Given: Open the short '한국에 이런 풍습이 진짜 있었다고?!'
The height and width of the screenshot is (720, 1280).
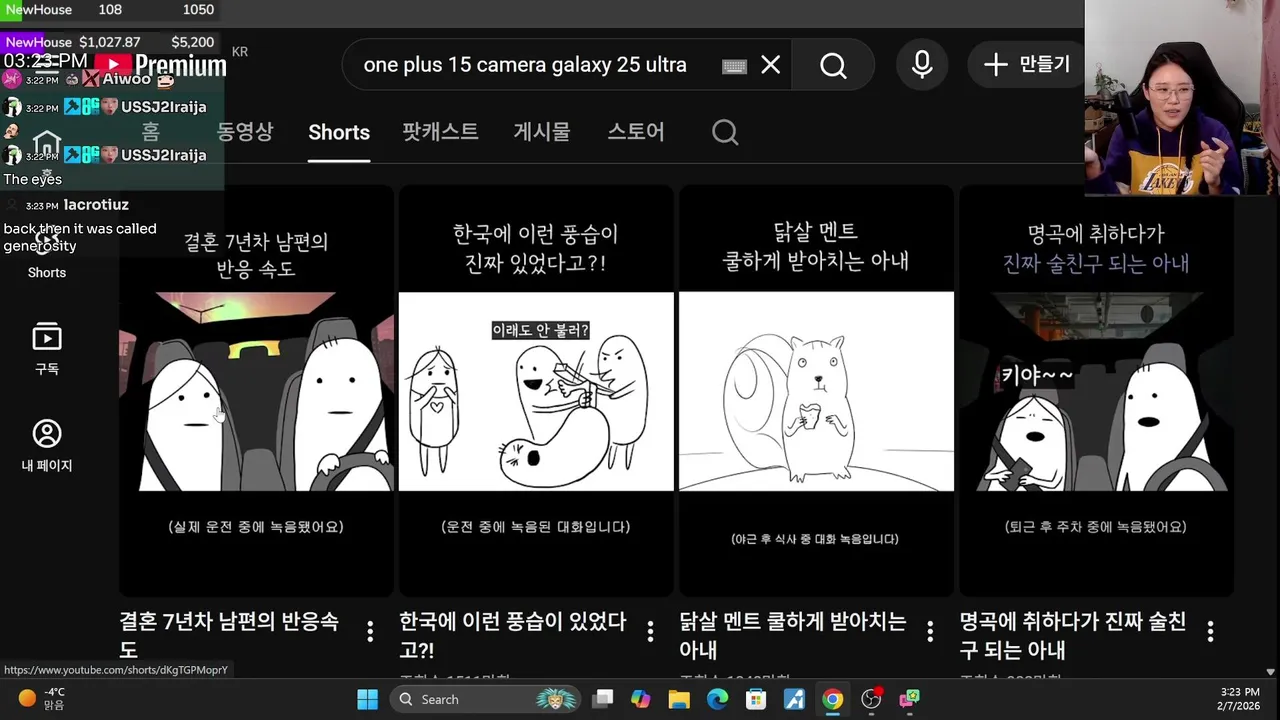Looking at the screenshot, I should [x=536, y=391].
